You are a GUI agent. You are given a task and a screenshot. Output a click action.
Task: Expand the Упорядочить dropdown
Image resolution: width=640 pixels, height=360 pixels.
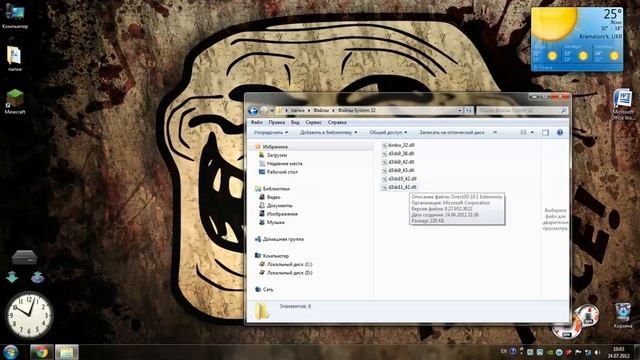[x=271, y=133]
